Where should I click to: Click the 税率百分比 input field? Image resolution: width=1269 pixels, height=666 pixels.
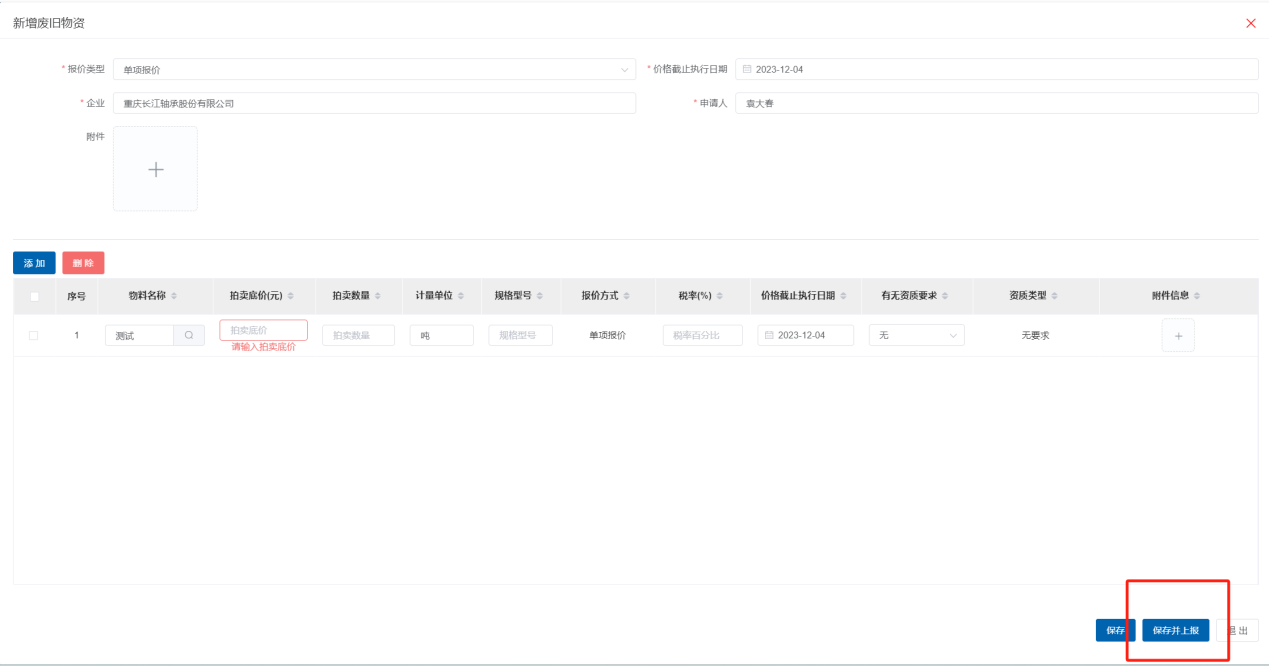click(x=702, y=336)
